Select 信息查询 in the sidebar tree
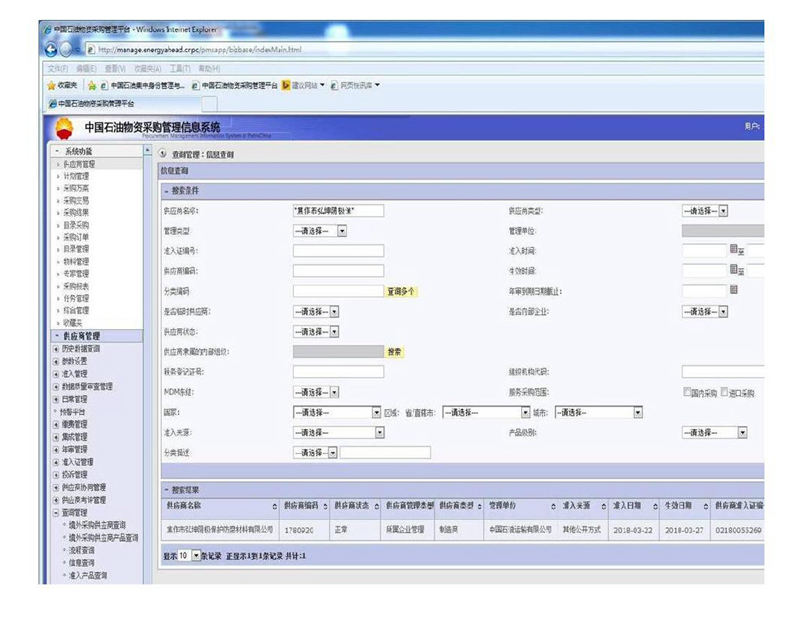 click(82, 563)
